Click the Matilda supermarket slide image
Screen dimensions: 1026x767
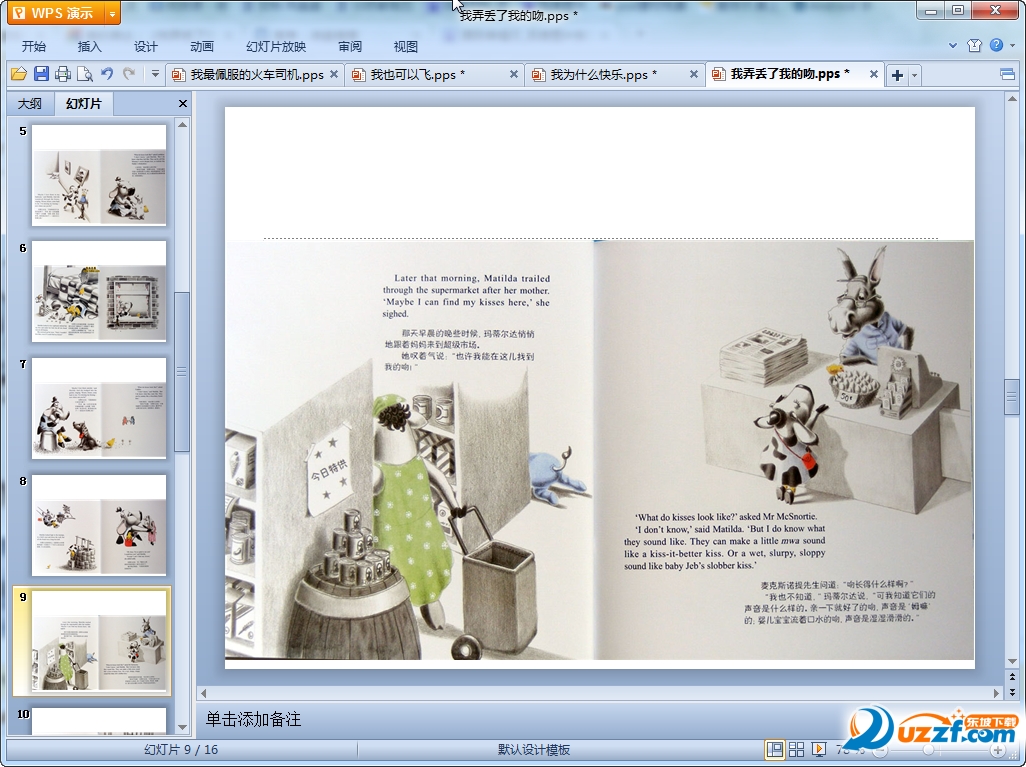point(599,450)
